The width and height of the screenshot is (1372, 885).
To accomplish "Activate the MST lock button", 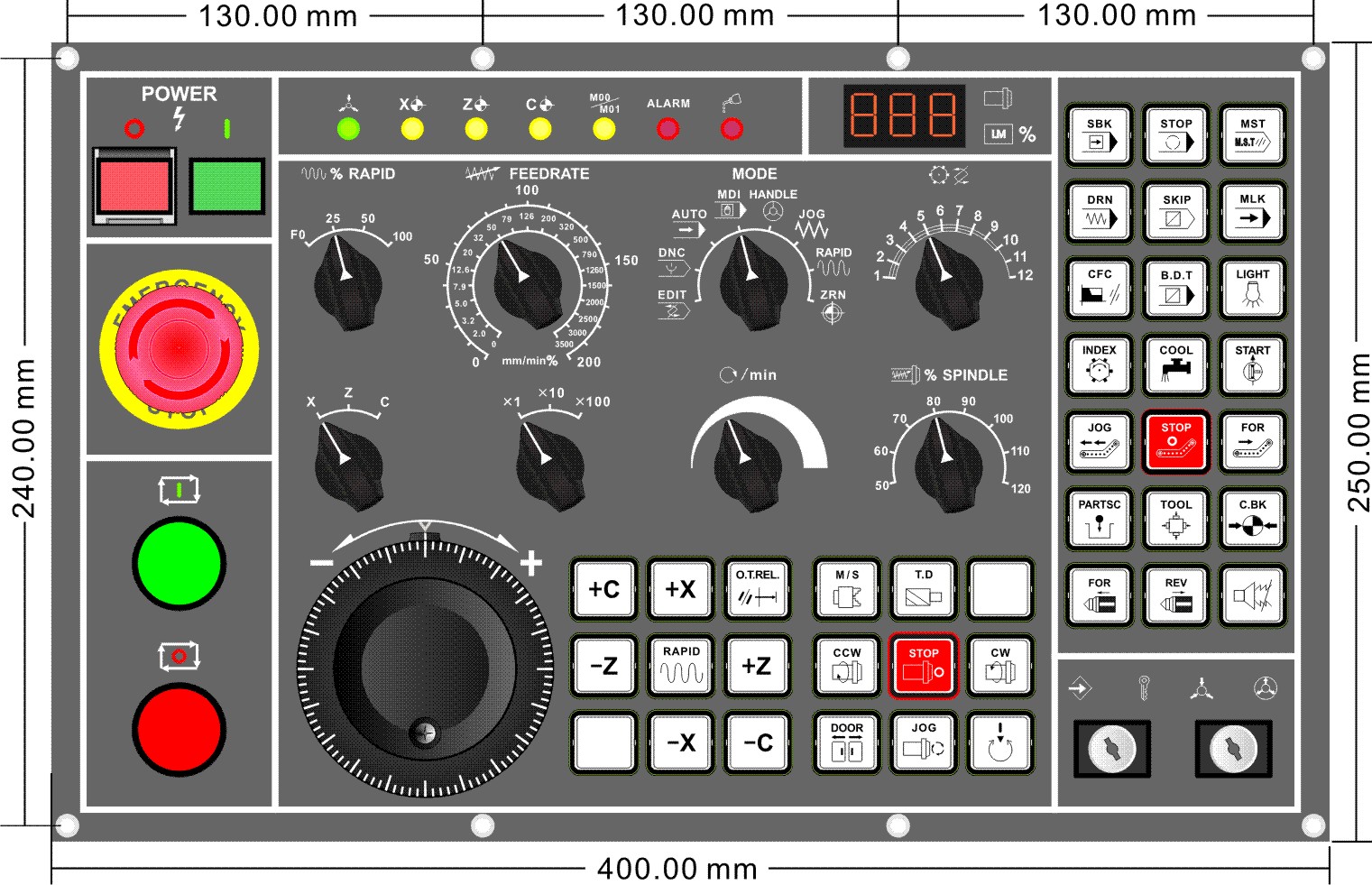I will click(1252, 134).
